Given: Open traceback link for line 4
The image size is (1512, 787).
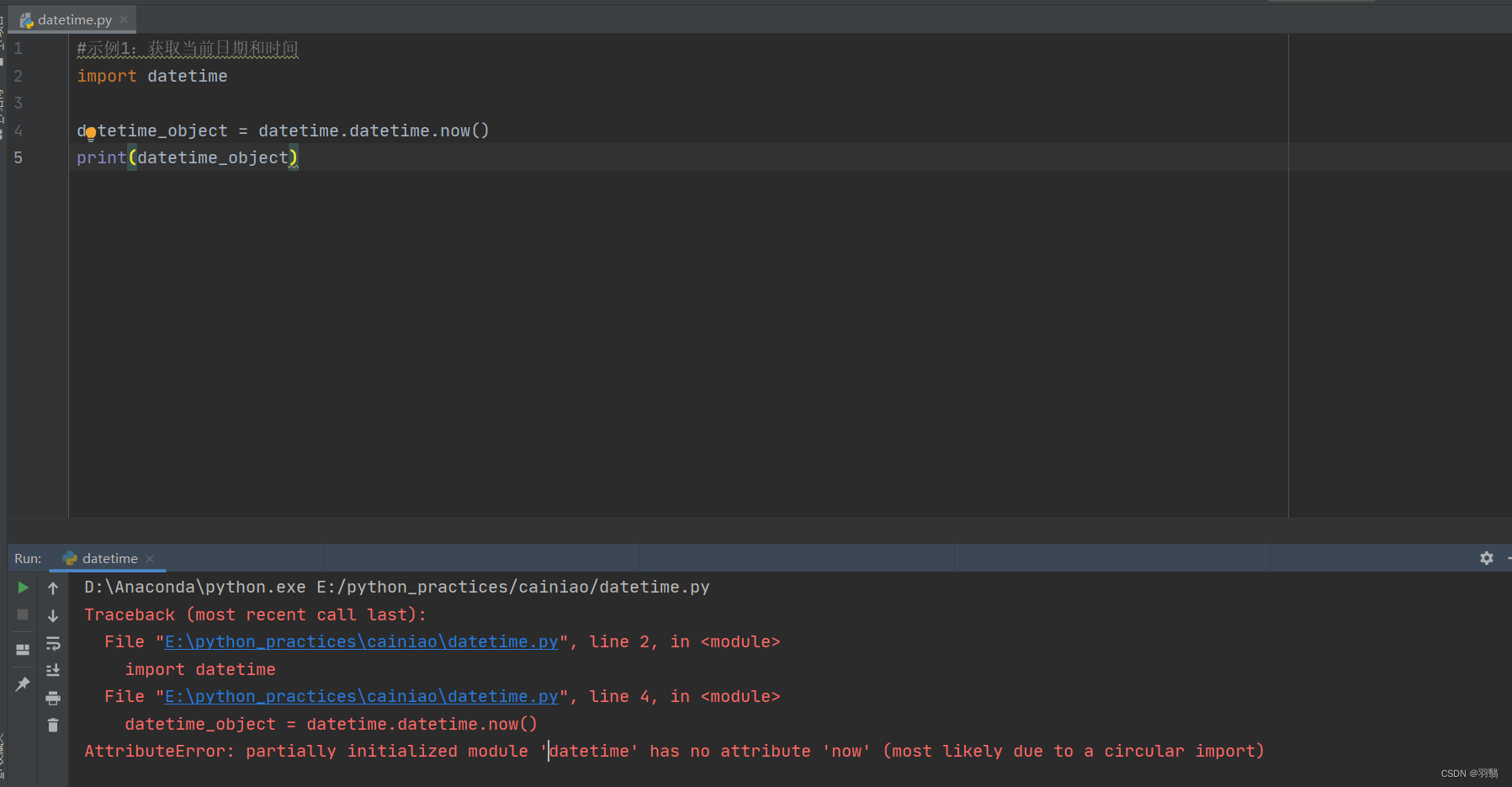Looking at the screenshot, I should [362, 696].
